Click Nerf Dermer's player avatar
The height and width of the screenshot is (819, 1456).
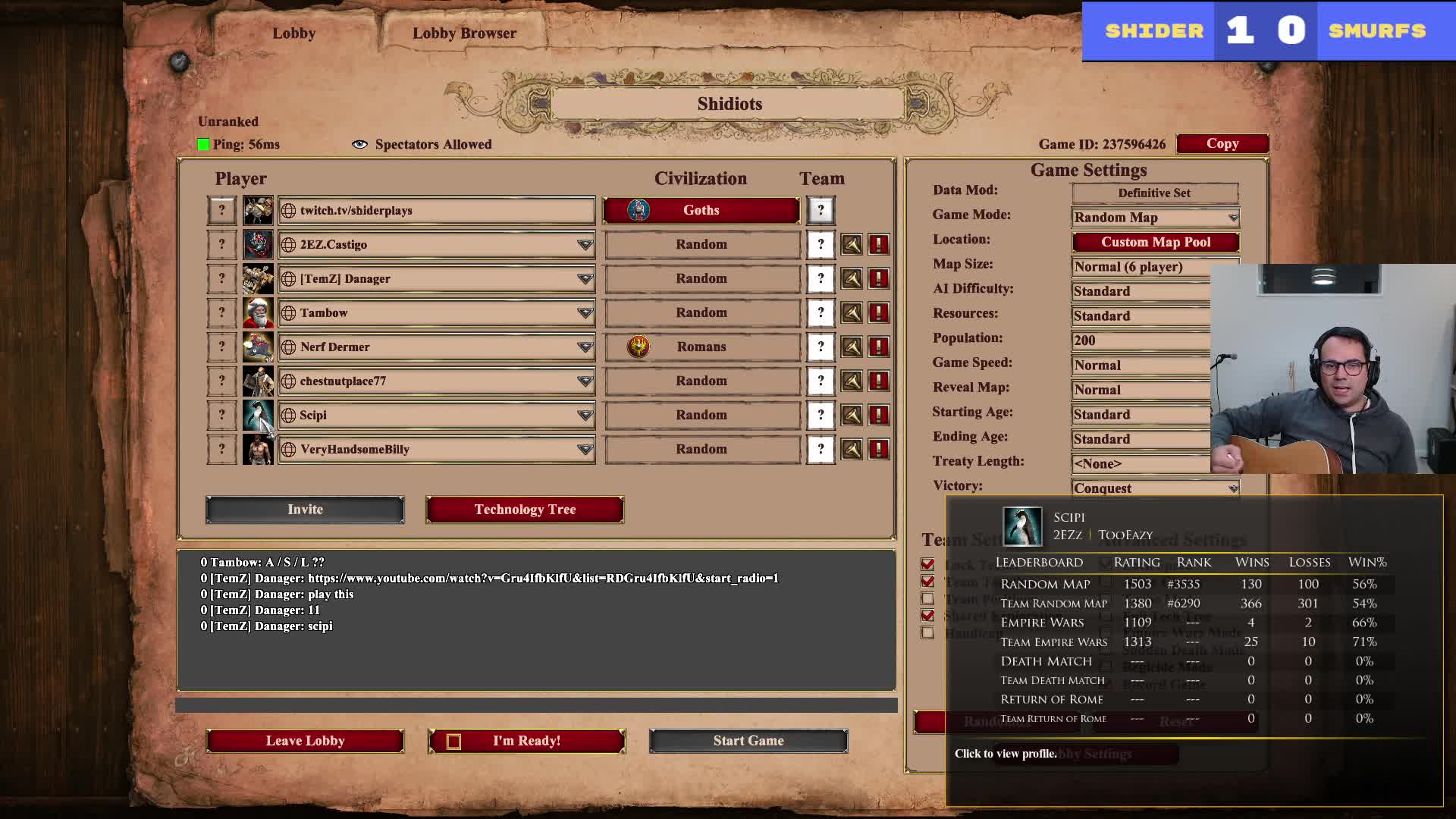(258, 347)
